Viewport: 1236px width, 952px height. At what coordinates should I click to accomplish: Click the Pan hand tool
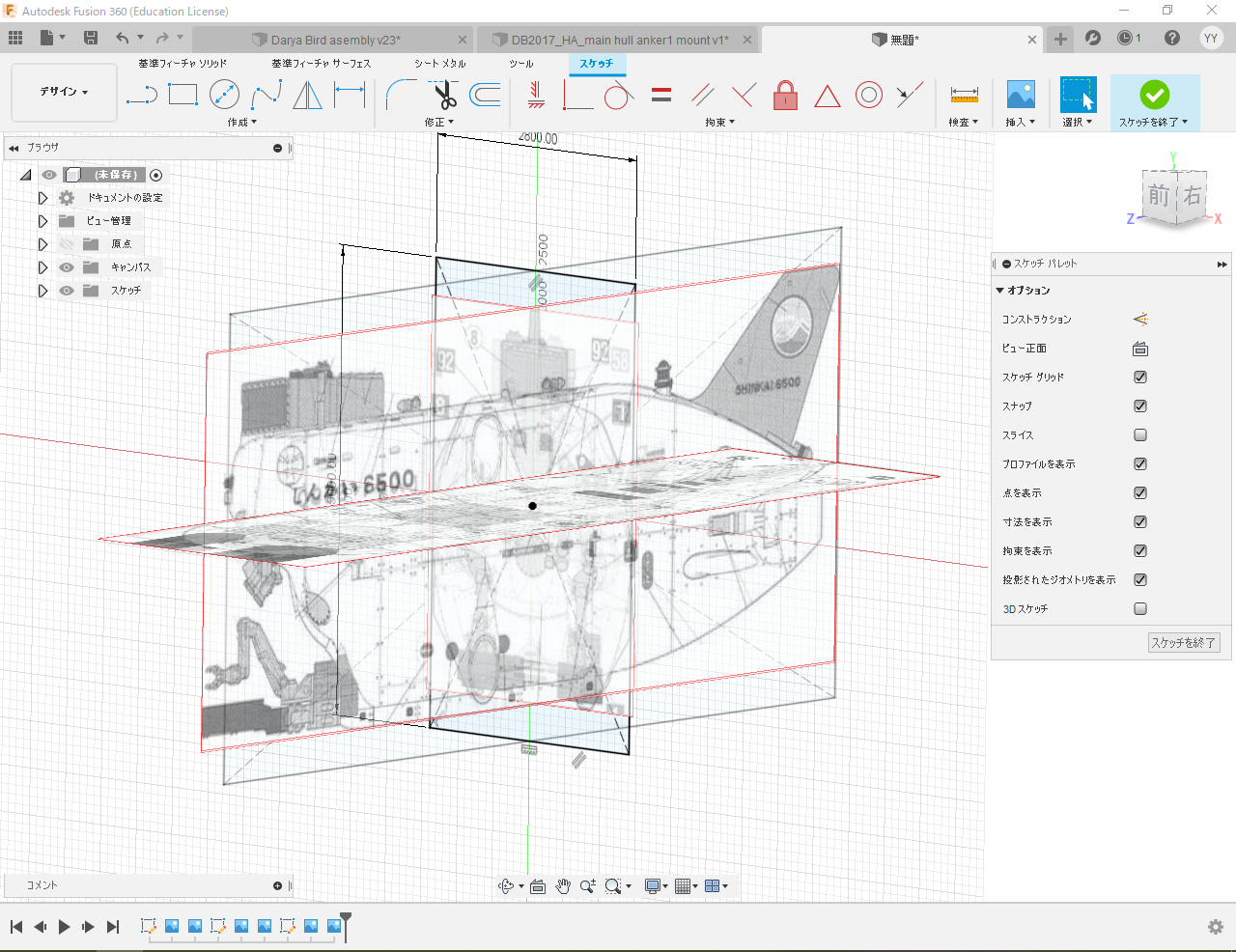click(563, 886)
